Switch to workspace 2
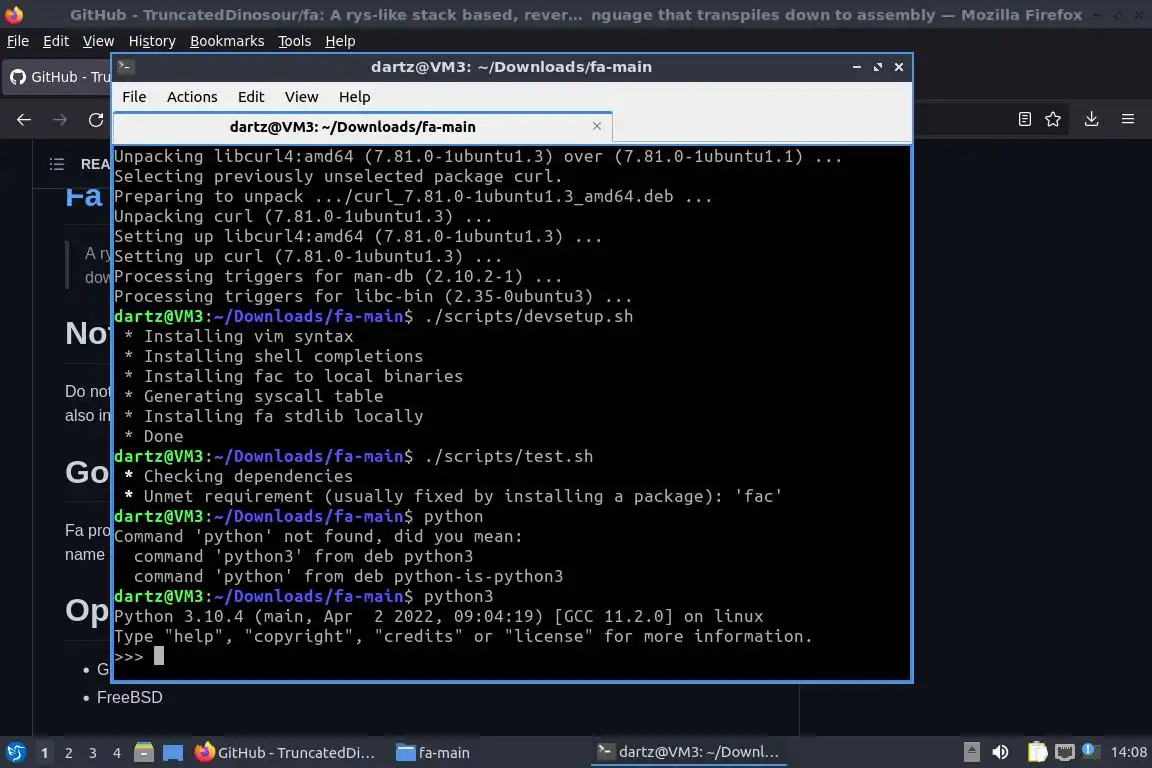Image resolution: width=1152 pixels, height=768 pixels. point(69,753)
